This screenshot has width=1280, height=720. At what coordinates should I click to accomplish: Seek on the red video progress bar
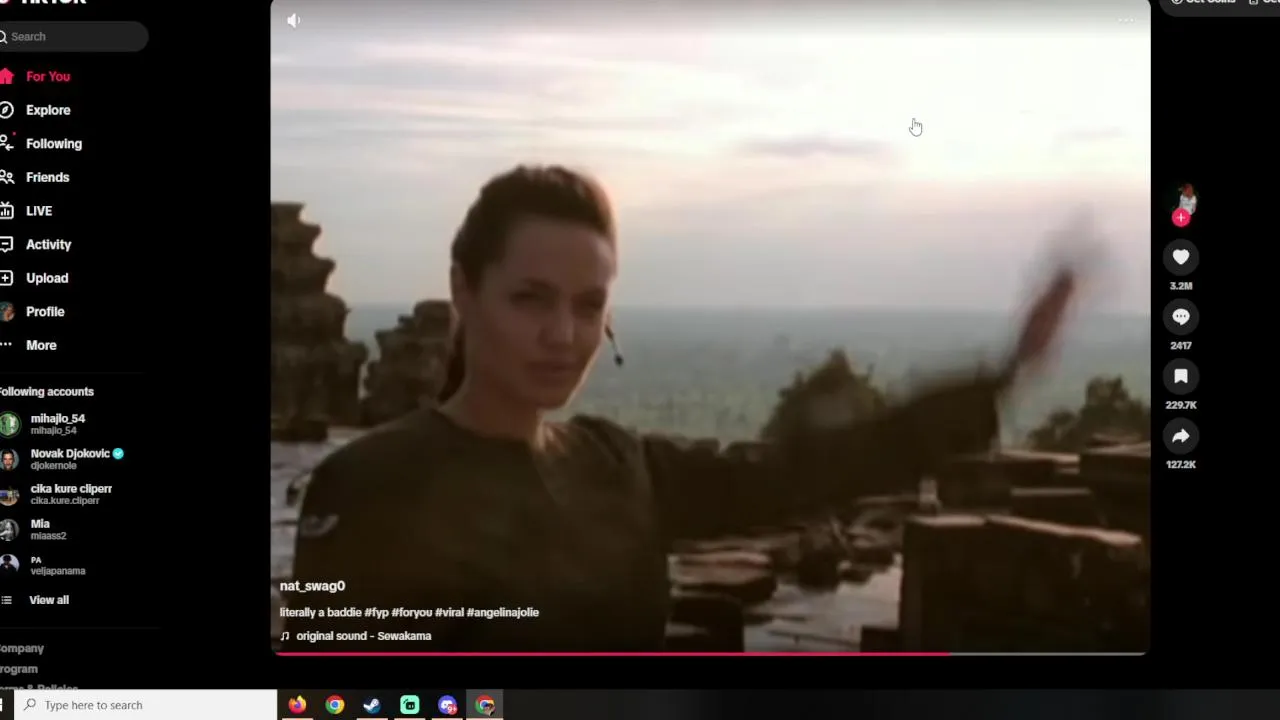[710, 654]
